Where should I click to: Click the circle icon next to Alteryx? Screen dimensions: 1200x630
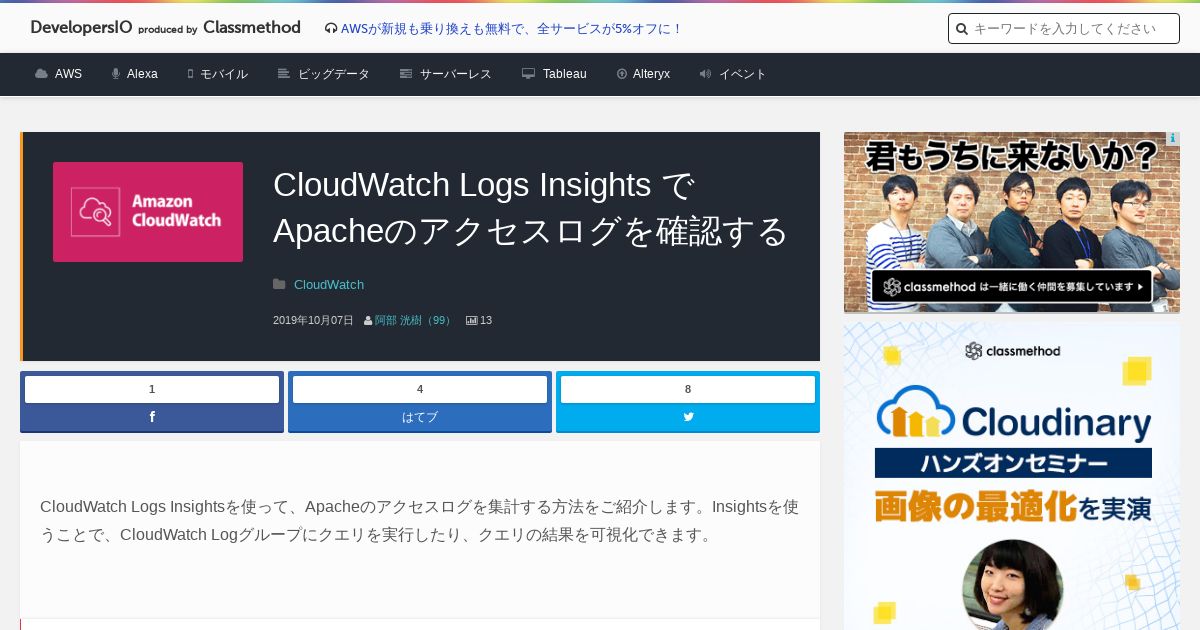click(x=622, y=74)
